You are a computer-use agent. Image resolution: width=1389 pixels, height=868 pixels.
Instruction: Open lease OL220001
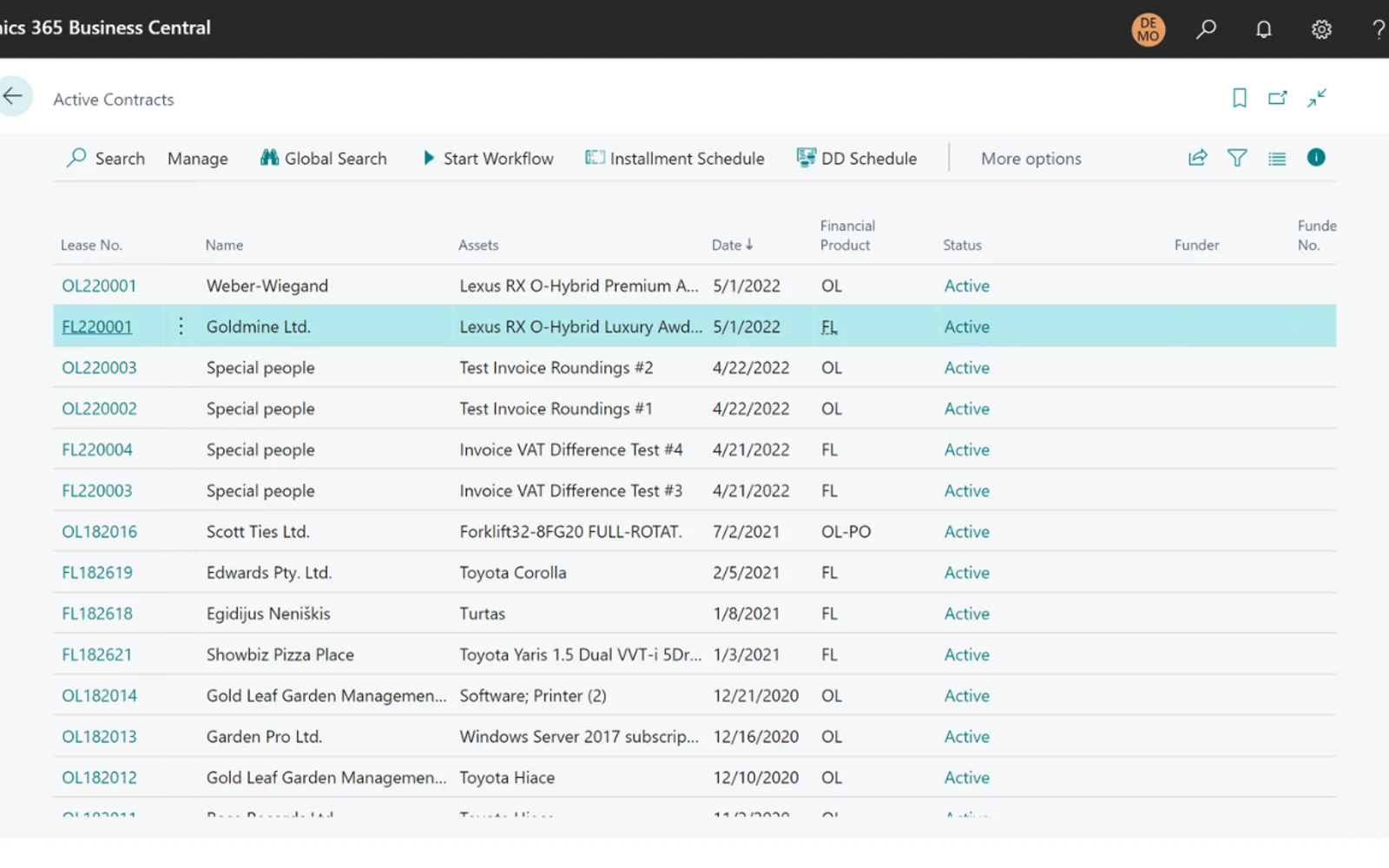99,286
